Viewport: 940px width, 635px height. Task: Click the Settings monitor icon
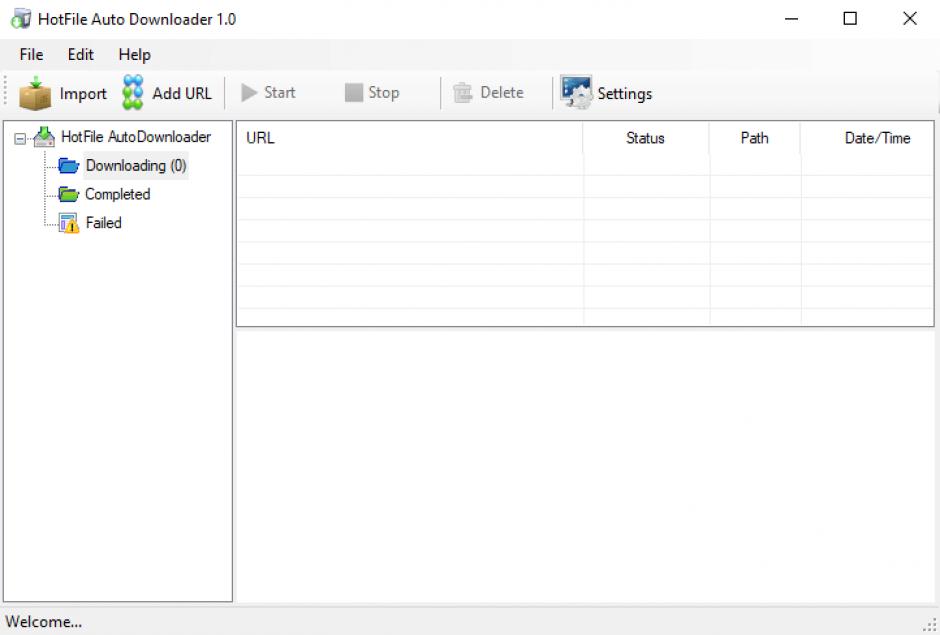576,92
